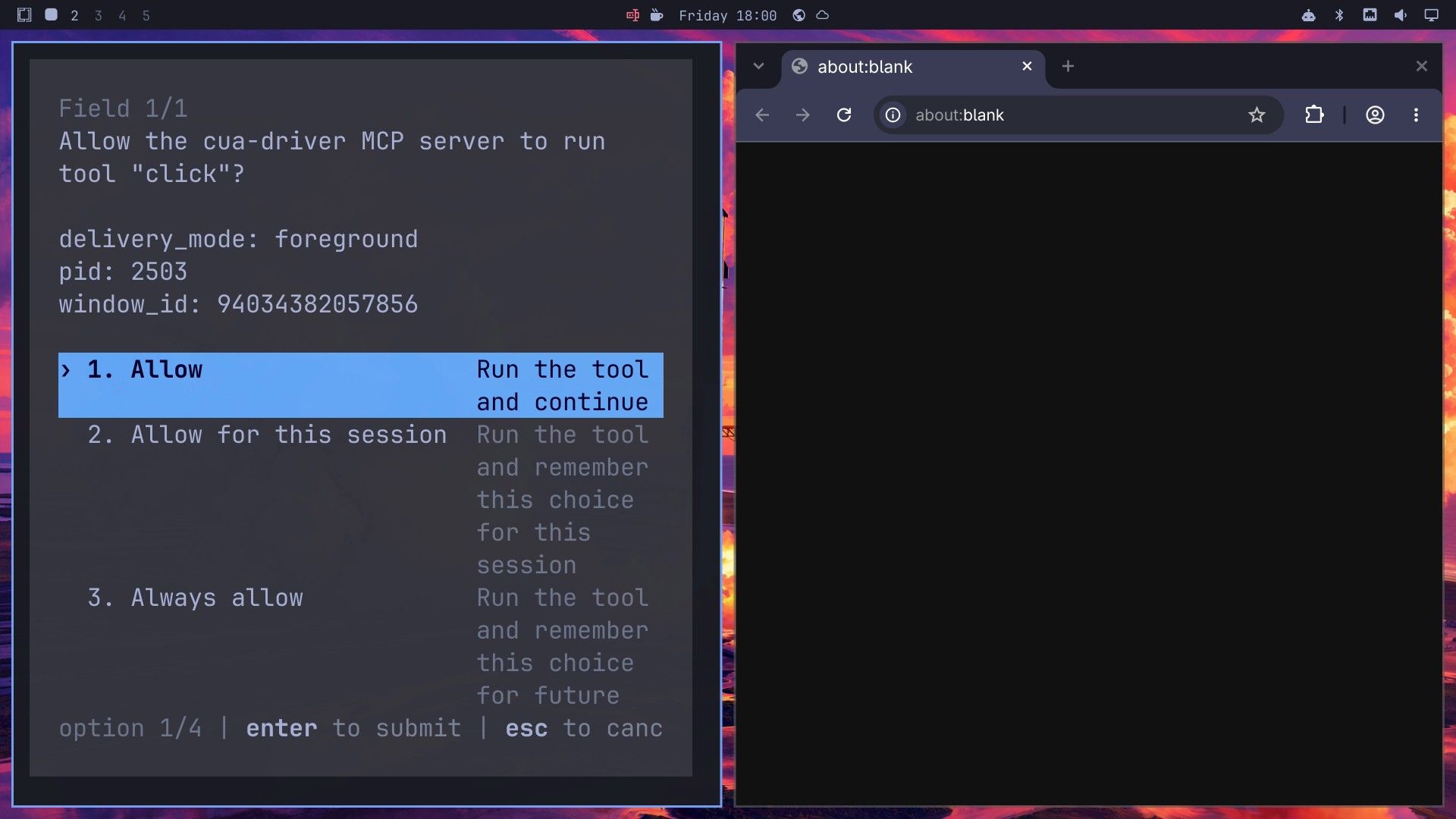This screenshot has height=819, width=1456.
Task: Close the about:blank tab
Action: pos(1027,66)
